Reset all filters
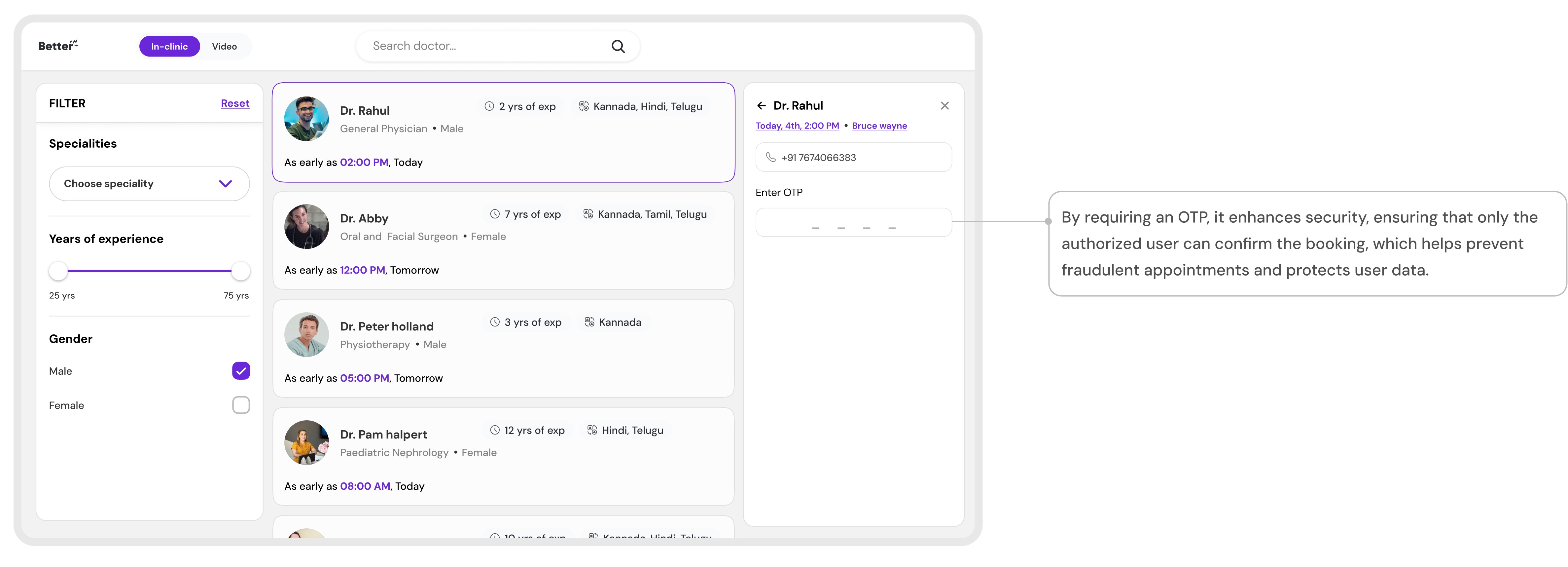The width and height of the screenshot is (1568, 567). [235, 103]
